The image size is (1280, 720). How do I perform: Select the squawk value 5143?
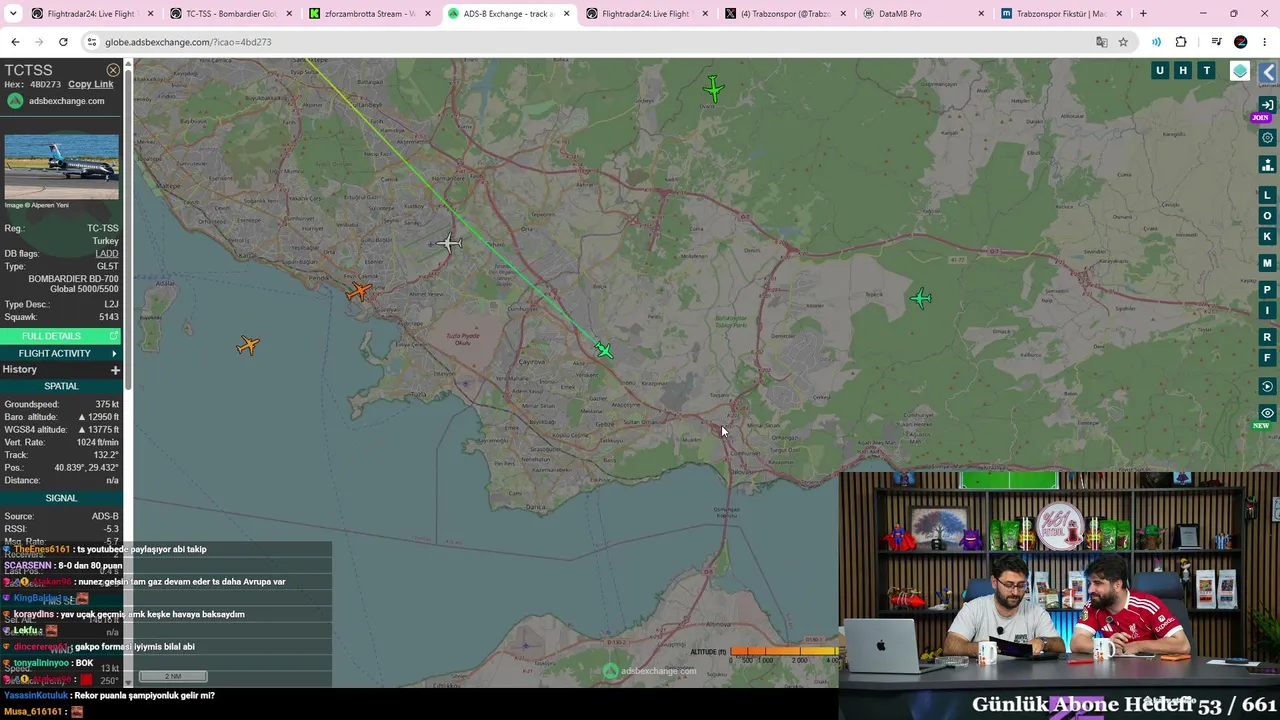point(109,317)
